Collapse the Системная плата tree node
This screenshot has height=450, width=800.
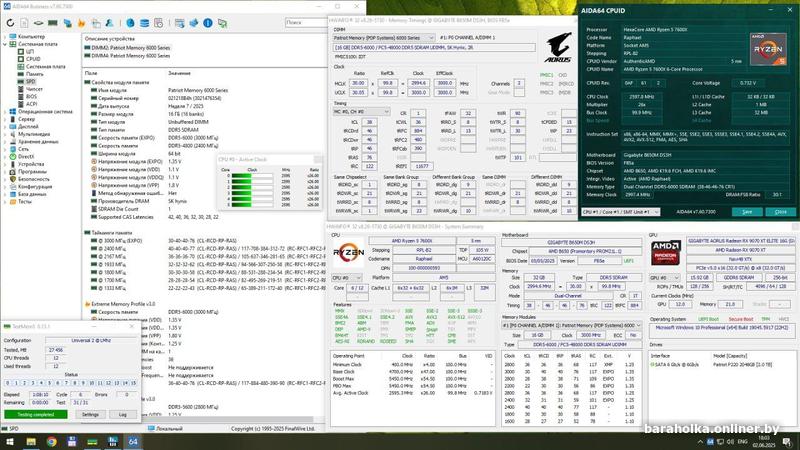(x=5, y=44)
